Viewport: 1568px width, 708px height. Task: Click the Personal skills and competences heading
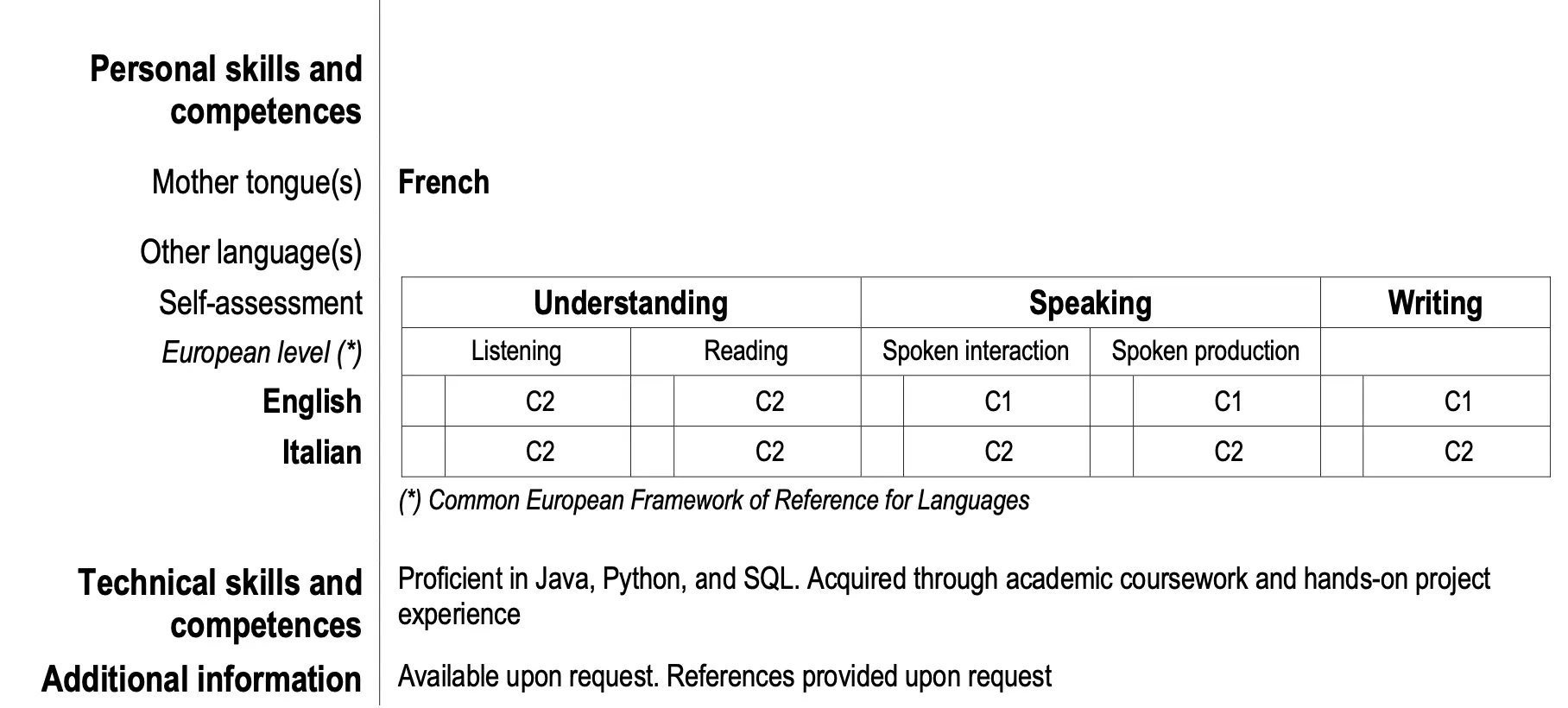[225, 91]
